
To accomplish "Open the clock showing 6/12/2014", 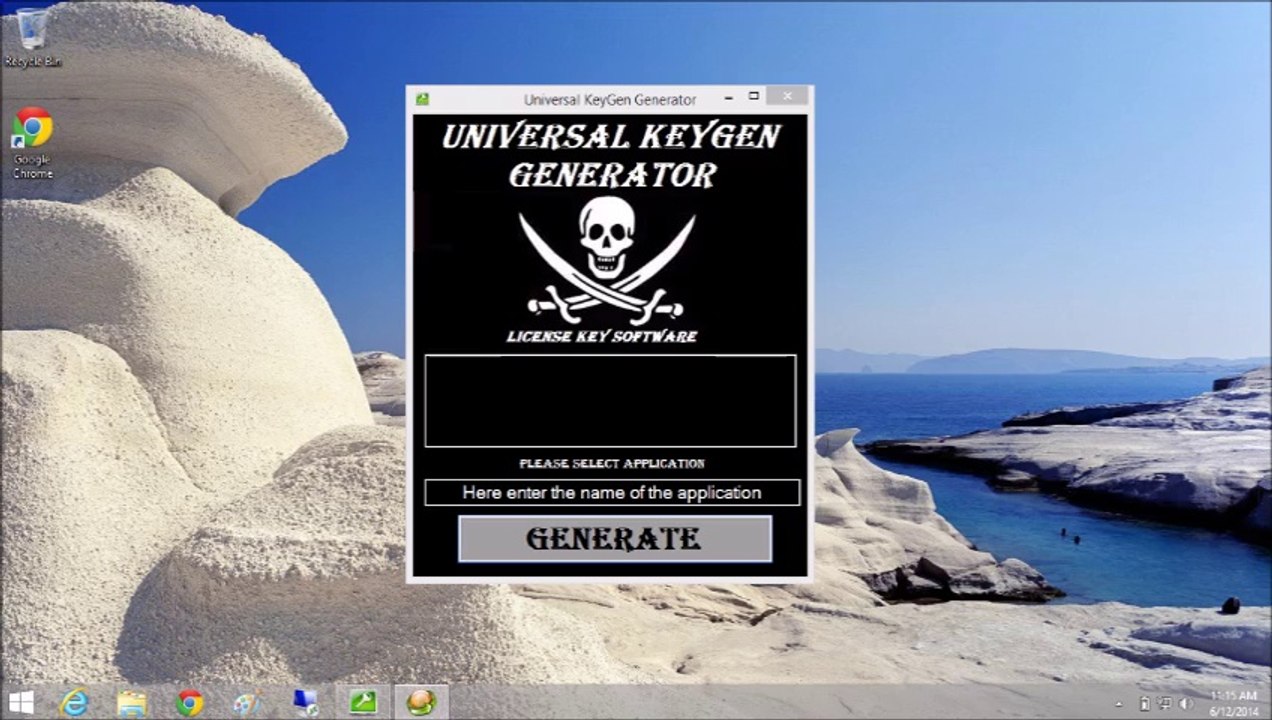I will click(x=1233, y=703).
